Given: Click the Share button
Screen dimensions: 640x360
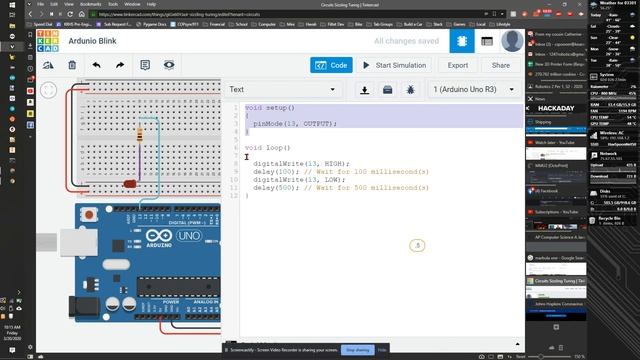Looking at the screenshot, I should 500,65.
